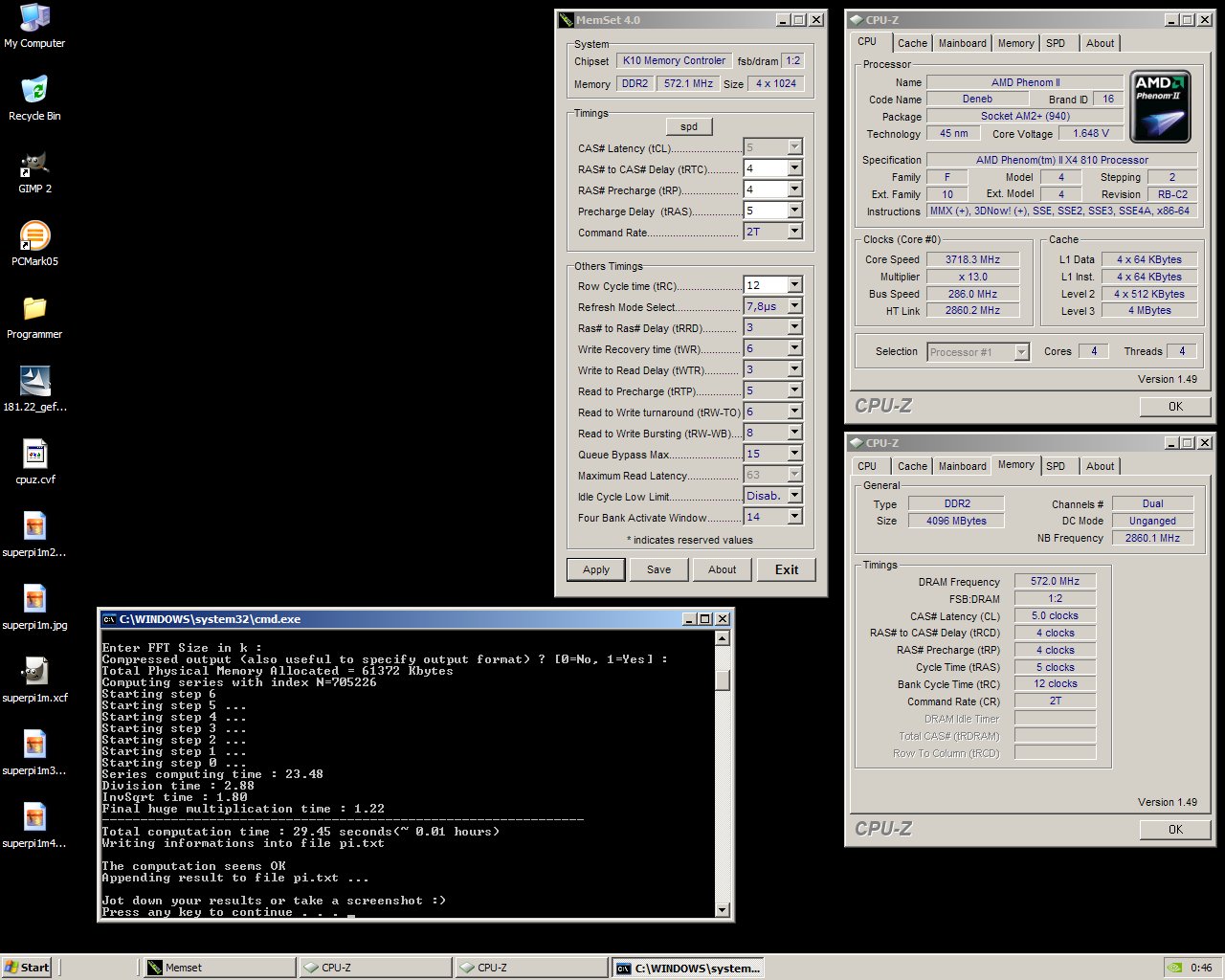Open the Write to Read Delay (tWTR) dropdown
This screenshot has height=980, width=1225.
pos(794,369)
